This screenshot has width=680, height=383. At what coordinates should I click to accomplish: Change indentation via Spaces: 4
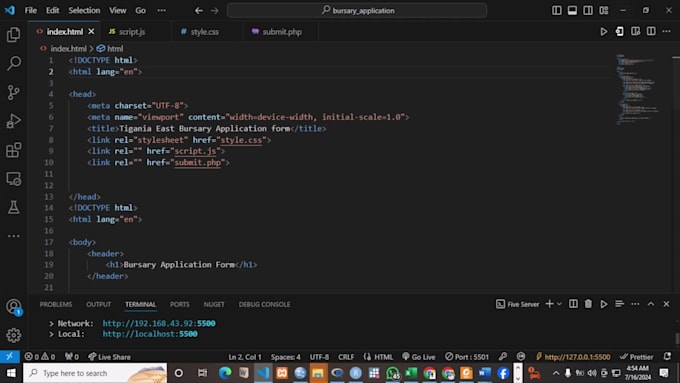pyautogui.click(x=285, y=357)
